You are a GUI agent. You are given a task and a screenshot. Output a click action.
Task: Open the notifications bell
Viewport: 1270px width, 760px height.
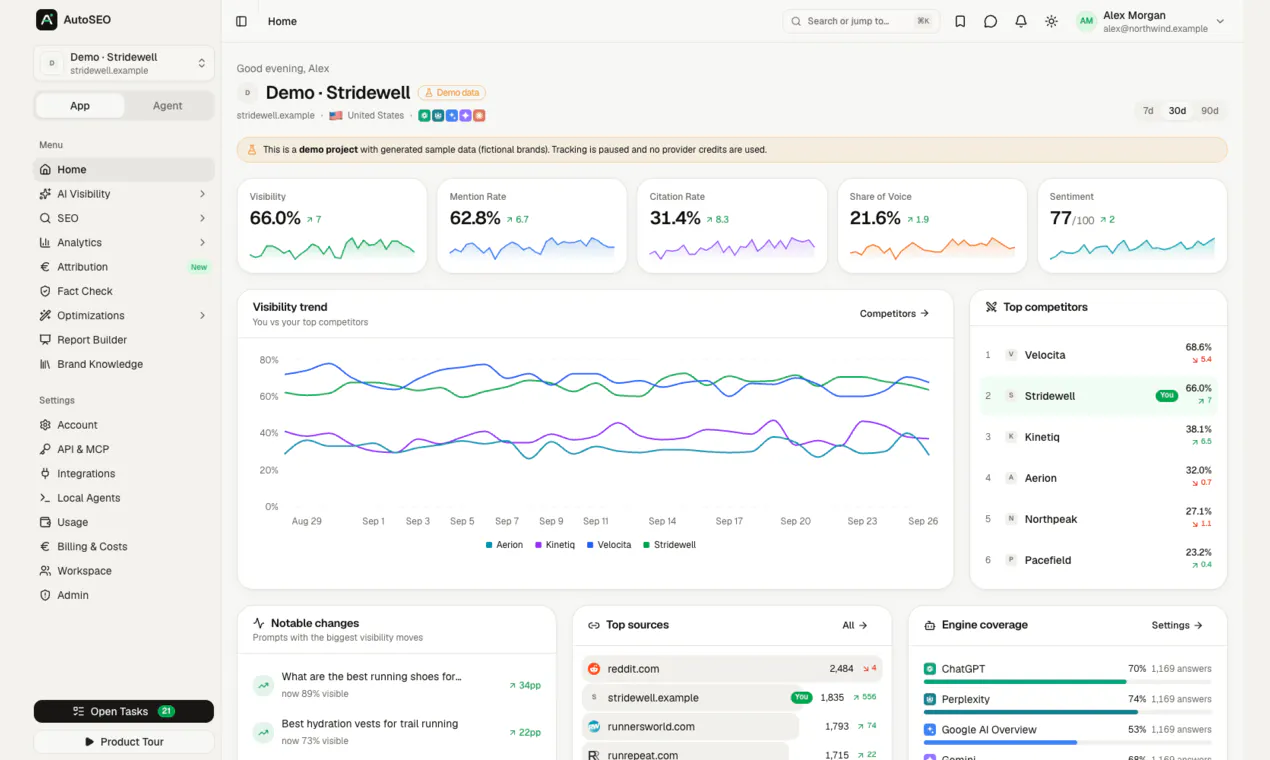click(x=1021, y=21)
